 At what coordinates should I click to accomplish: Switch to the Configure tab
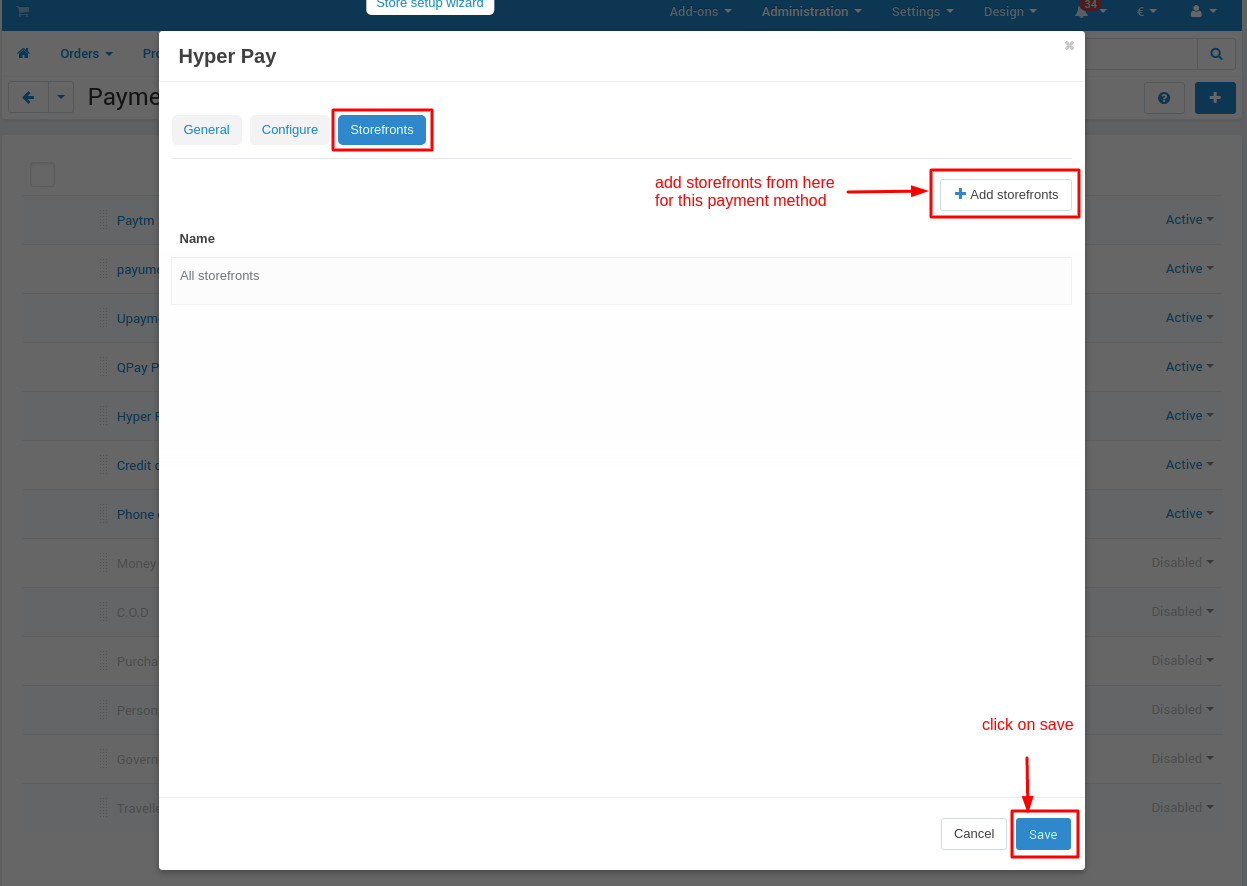[x=290, y=130]
